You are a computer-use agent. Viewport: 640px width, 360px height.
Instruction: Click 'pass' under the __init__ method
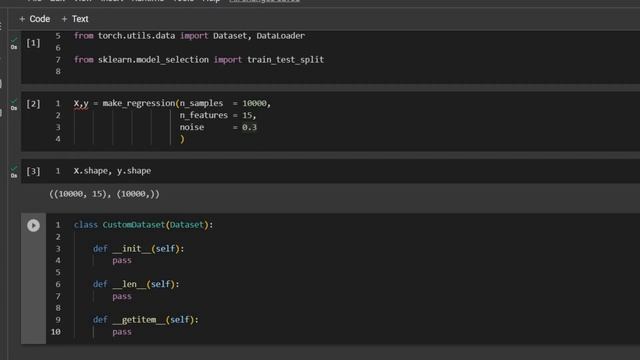click(x=122, y=260)
